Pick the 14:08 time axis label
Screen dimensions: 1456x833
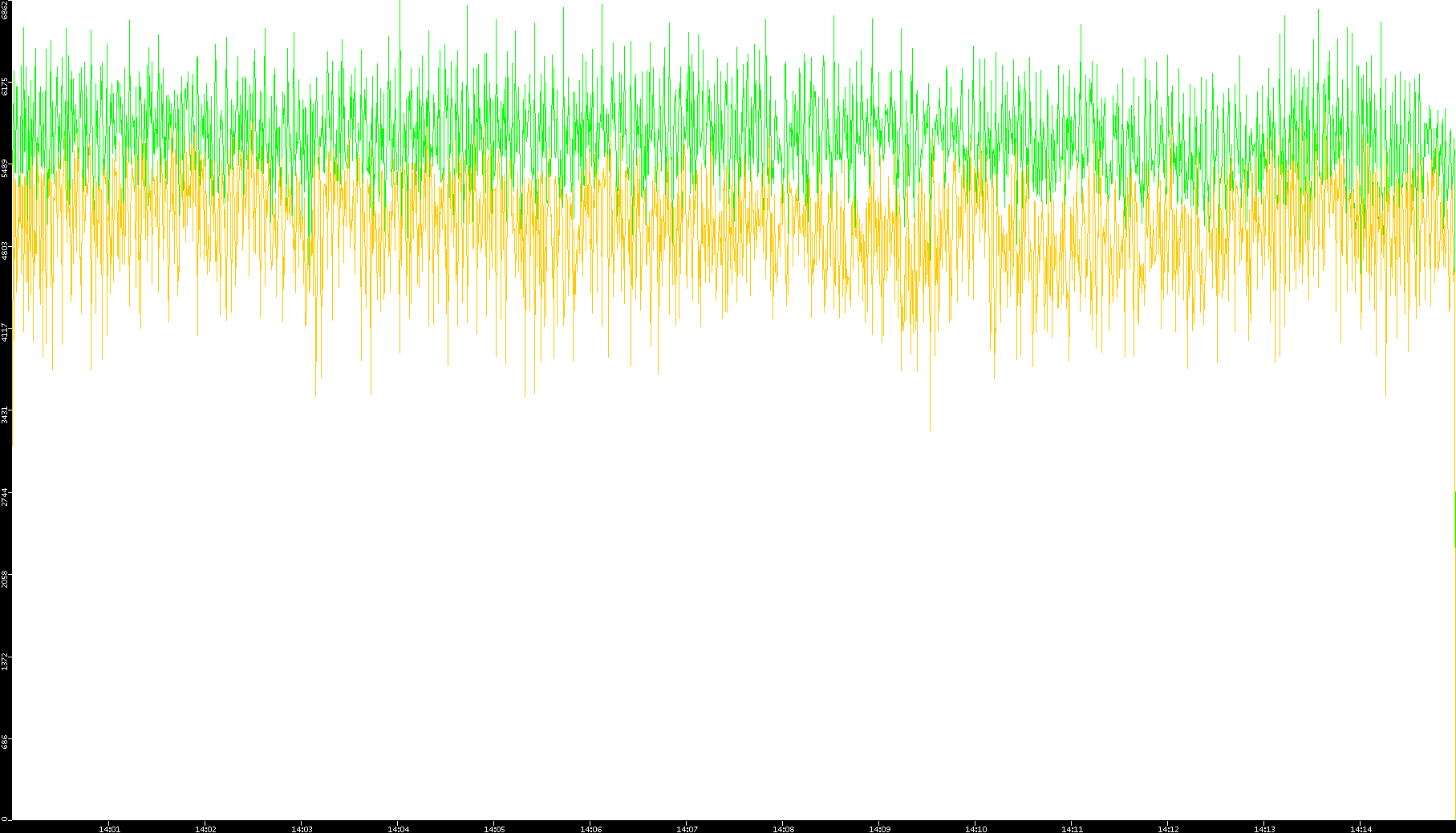click(x=783, y=829)
